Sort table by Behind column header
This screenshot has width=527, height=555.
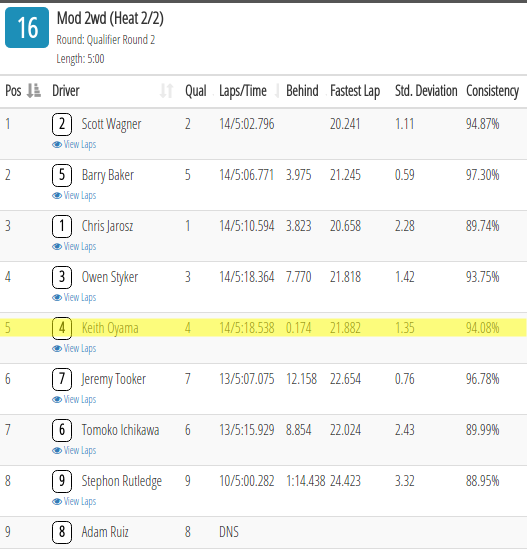[x=302, y=91]
